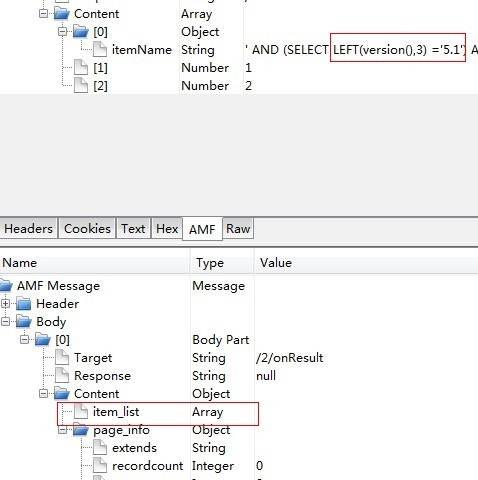This screenshot has height=480, width=478.
Task: Click the Body folder icon
Action: pyautogui.click(x=24, y=321)
